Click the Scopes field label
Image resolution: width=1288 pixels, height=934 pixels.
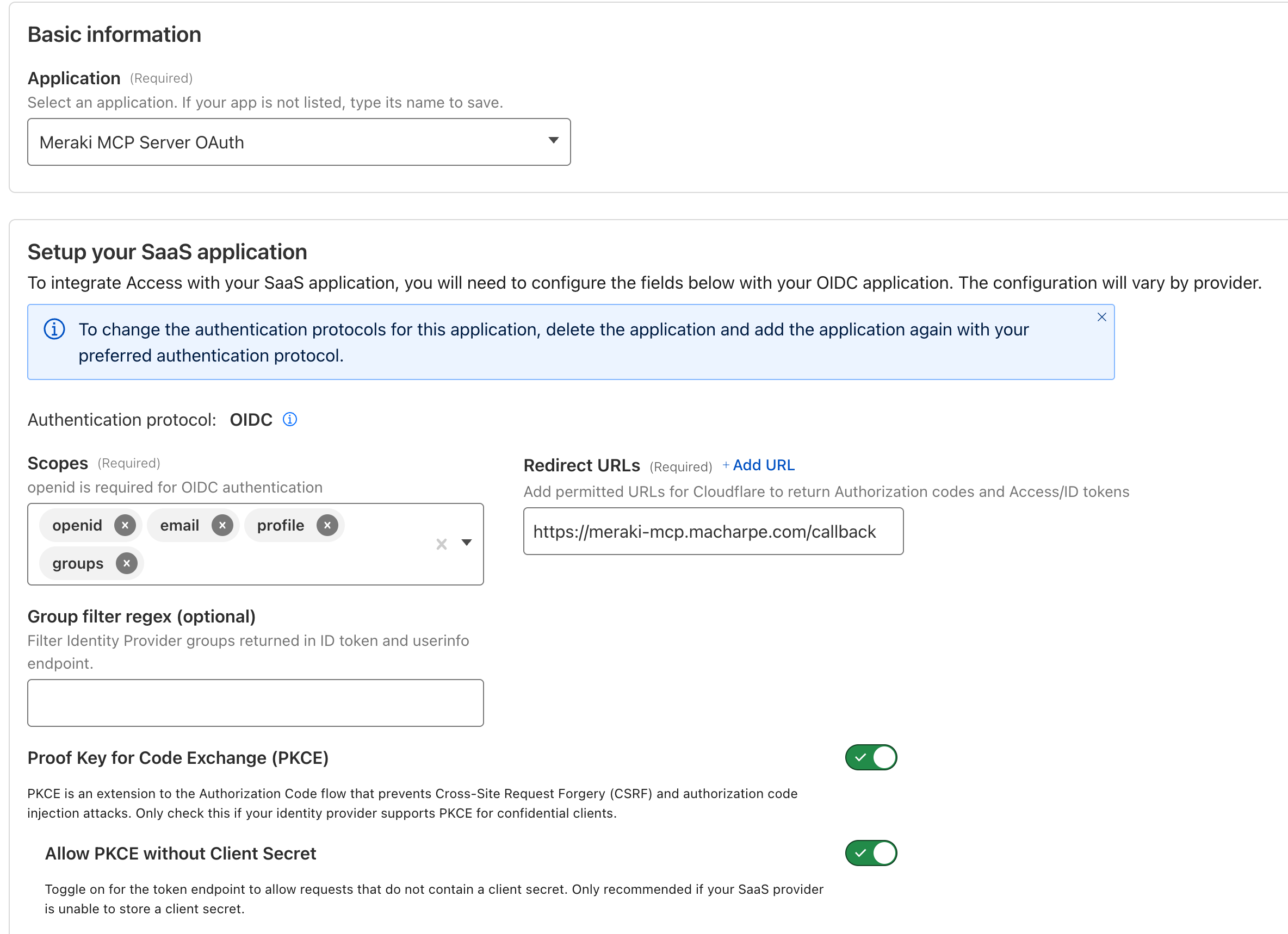click(58, 463)
